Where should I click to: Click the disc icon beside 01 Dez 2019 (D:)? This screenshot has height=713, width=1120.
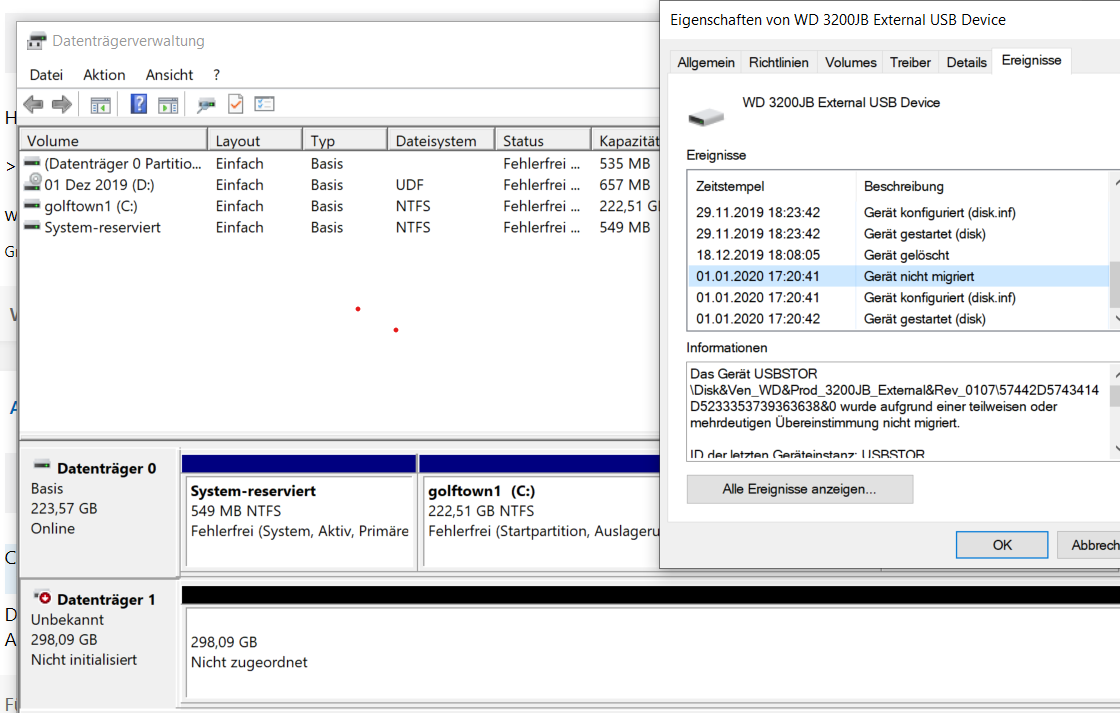33,183
